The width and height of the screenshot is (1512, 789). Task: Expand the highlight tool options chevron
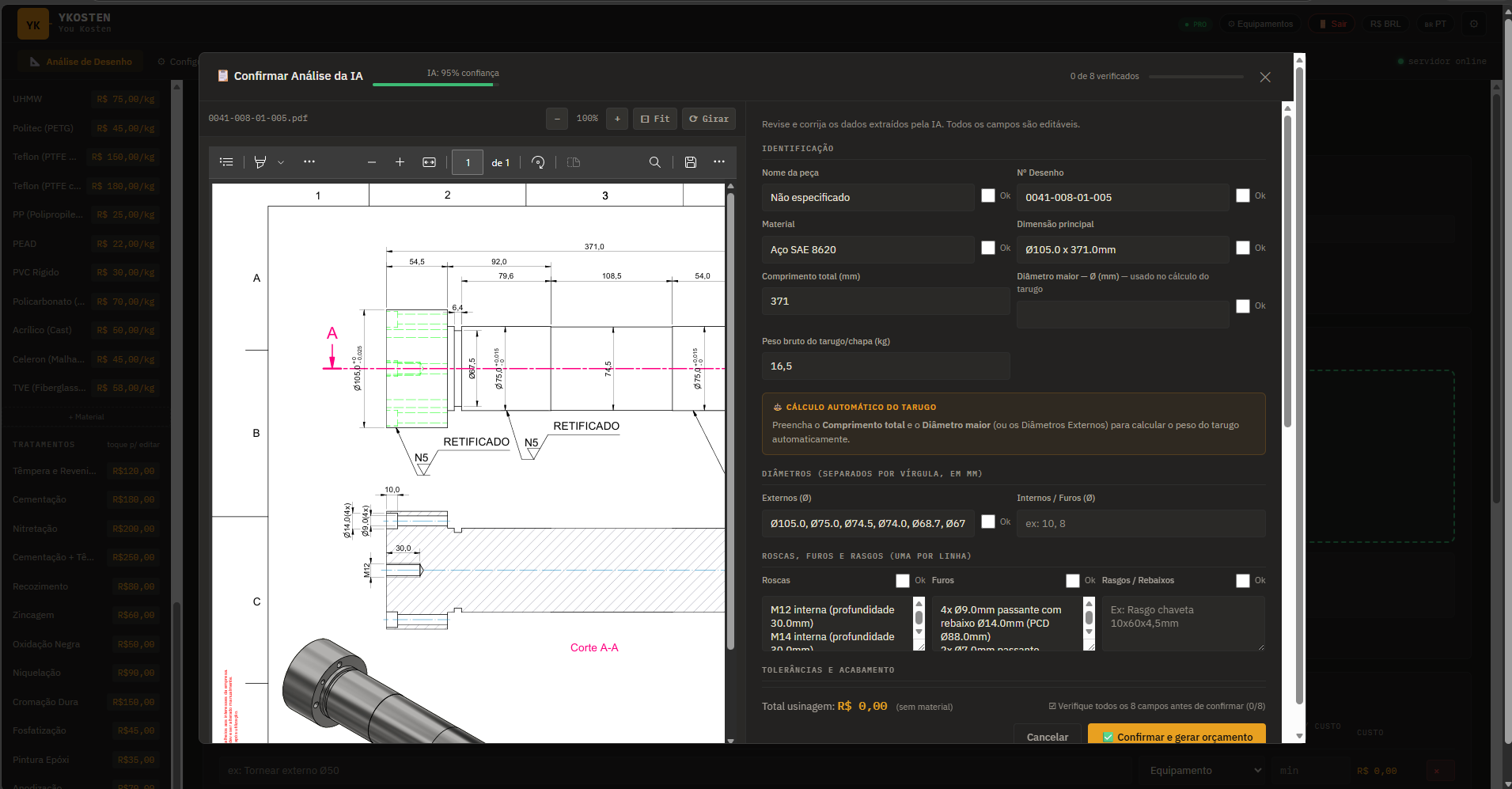click(x=281, y=162)
